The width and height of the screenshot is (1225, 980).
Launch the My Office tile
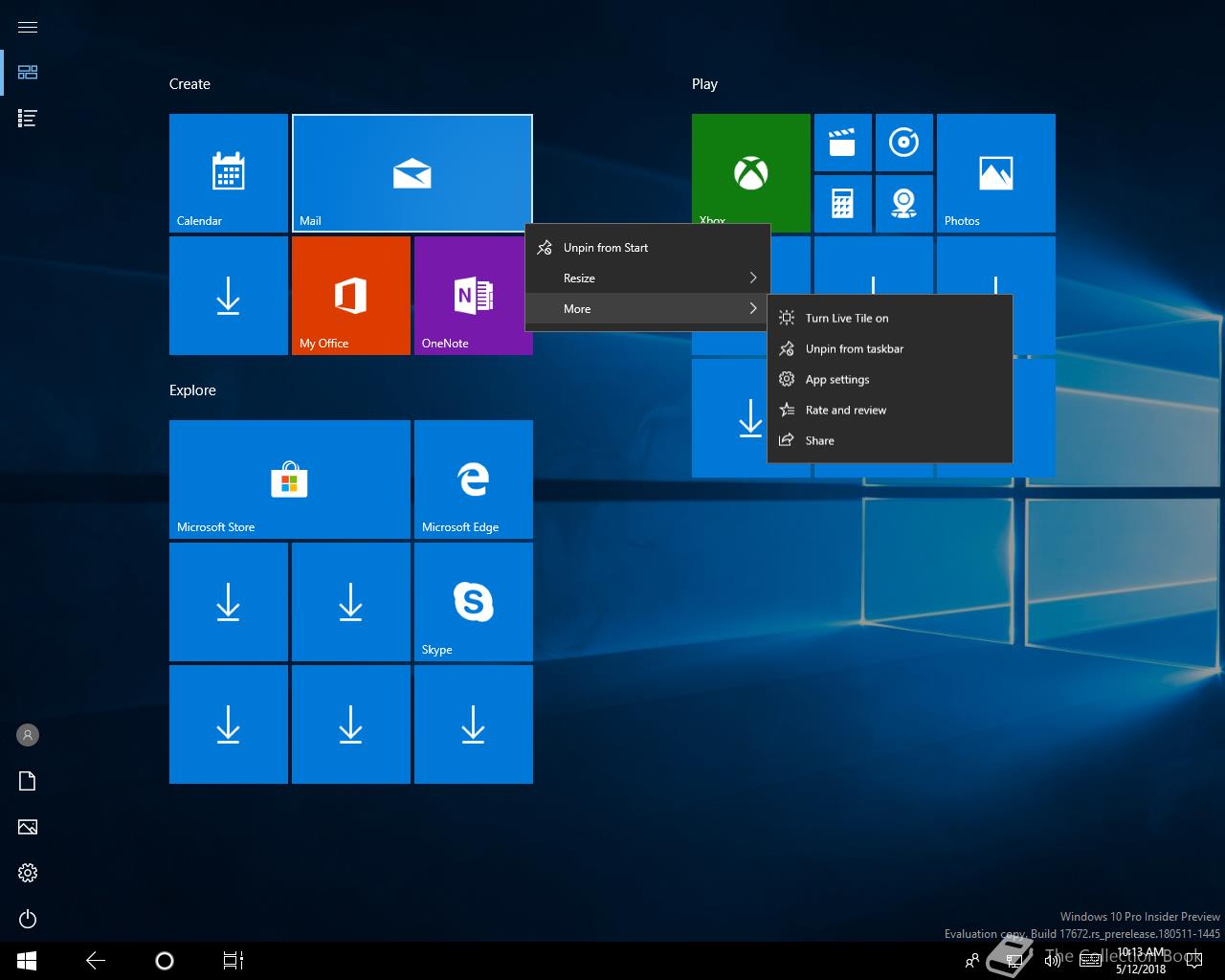click(351, 296)
